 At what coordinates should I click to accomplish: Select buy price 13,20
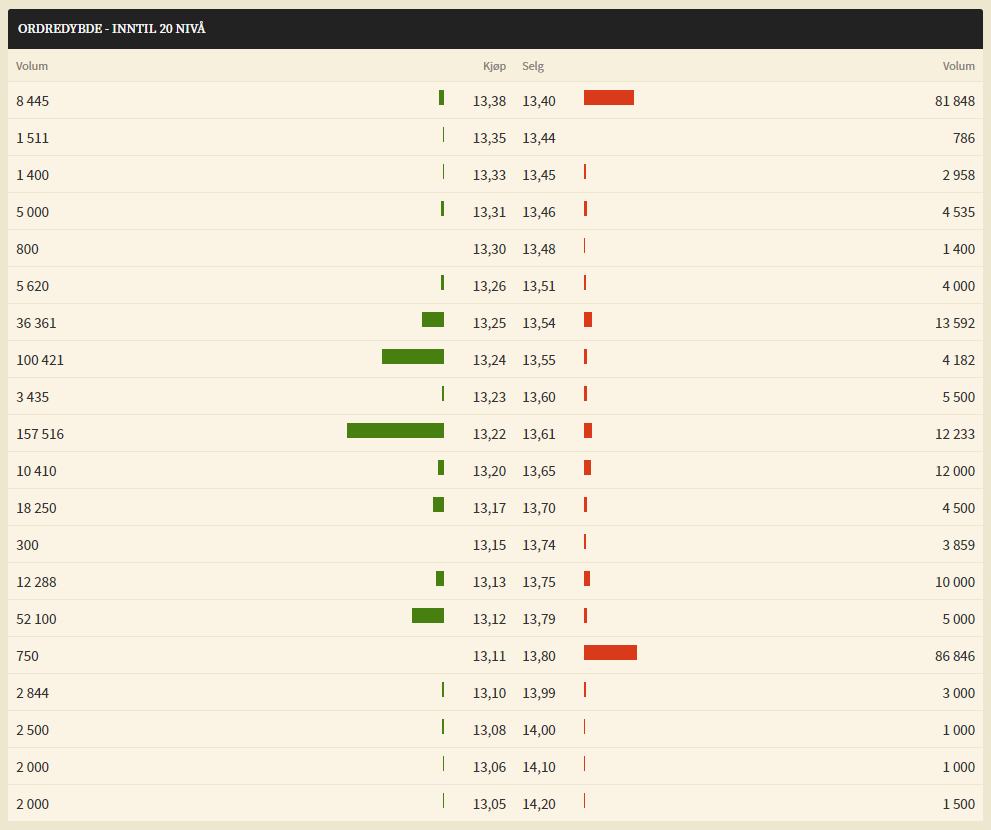coord(489,472)
